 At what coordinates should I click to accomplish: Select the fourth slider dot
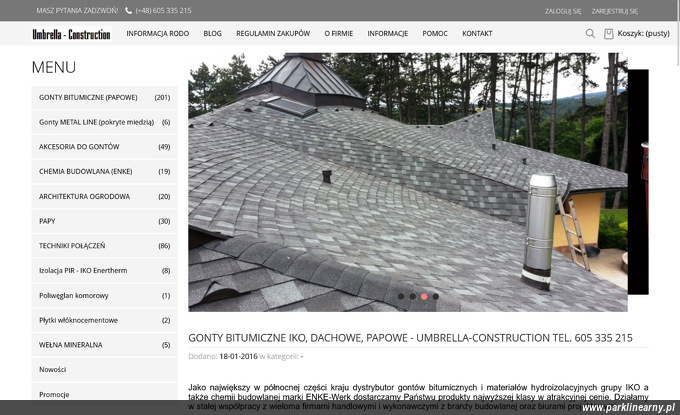(435, 297)
